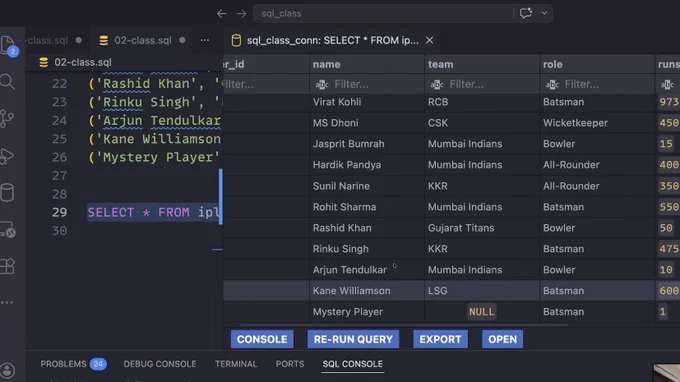Select the Virat Kohli name cell
Viewport: 680px width, 382px height.
(367, 102)
